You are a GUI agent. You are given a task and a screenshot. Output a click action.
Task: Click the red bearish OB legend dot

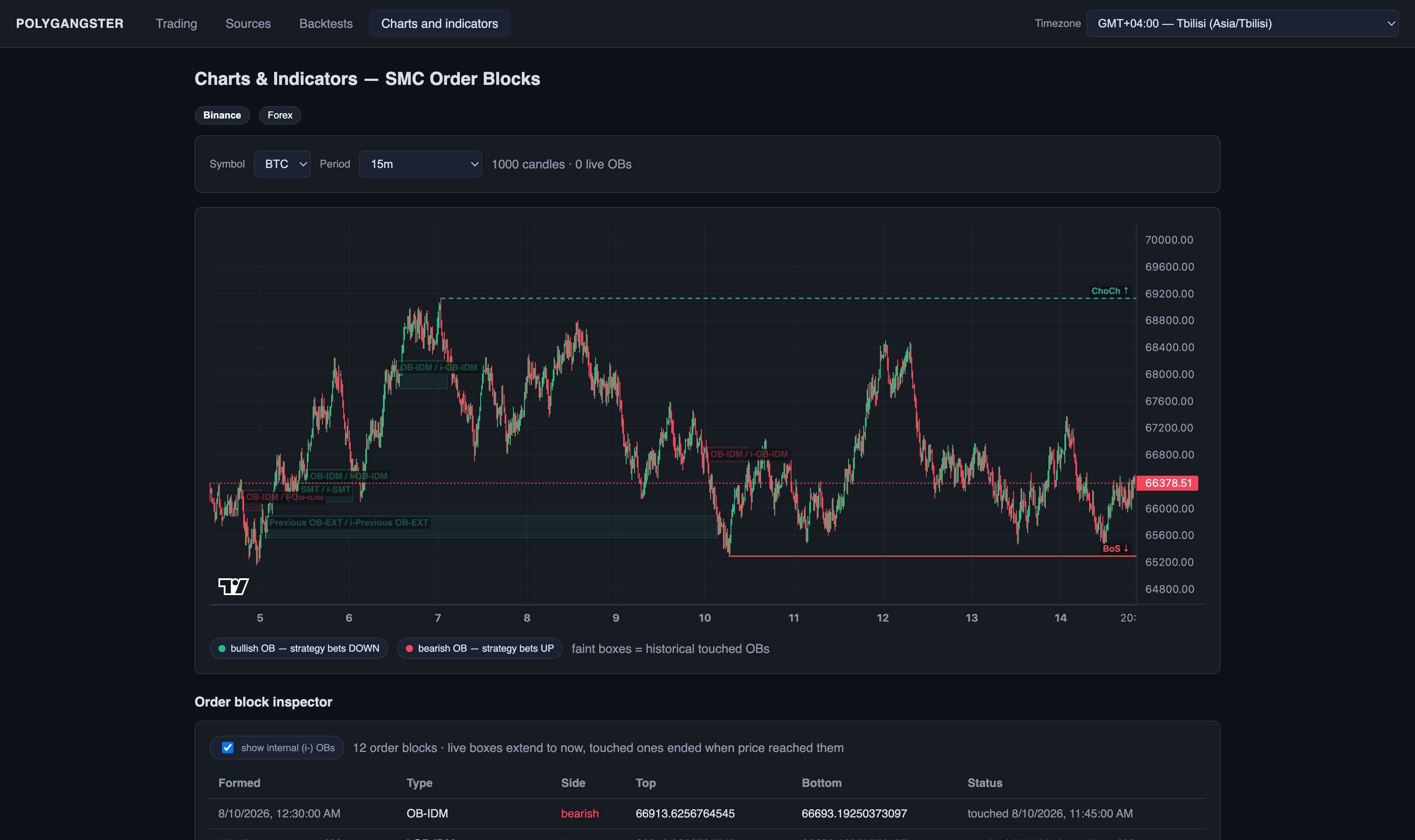409,648
